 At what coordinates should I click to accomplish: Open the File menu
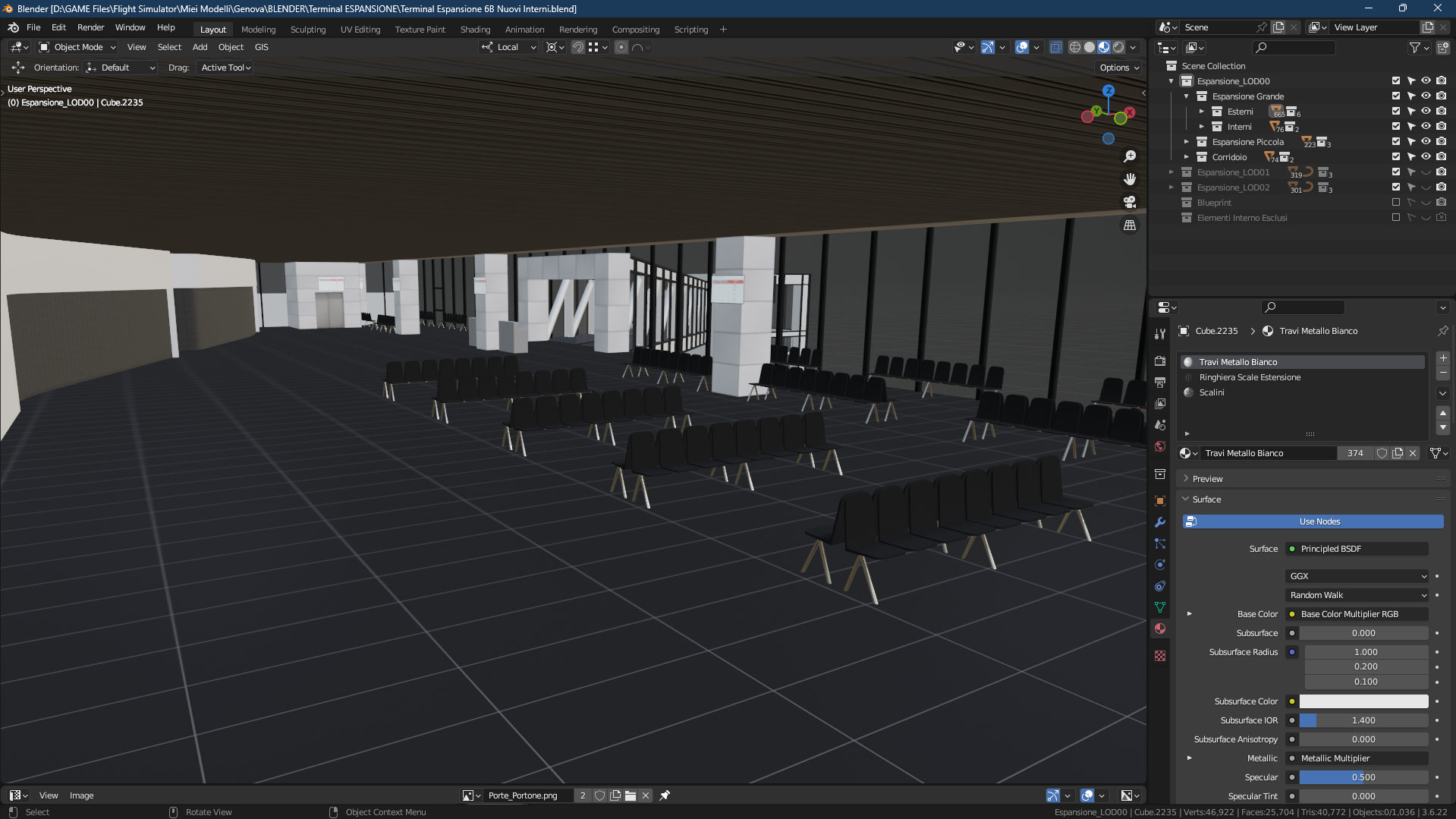[33, 27]
